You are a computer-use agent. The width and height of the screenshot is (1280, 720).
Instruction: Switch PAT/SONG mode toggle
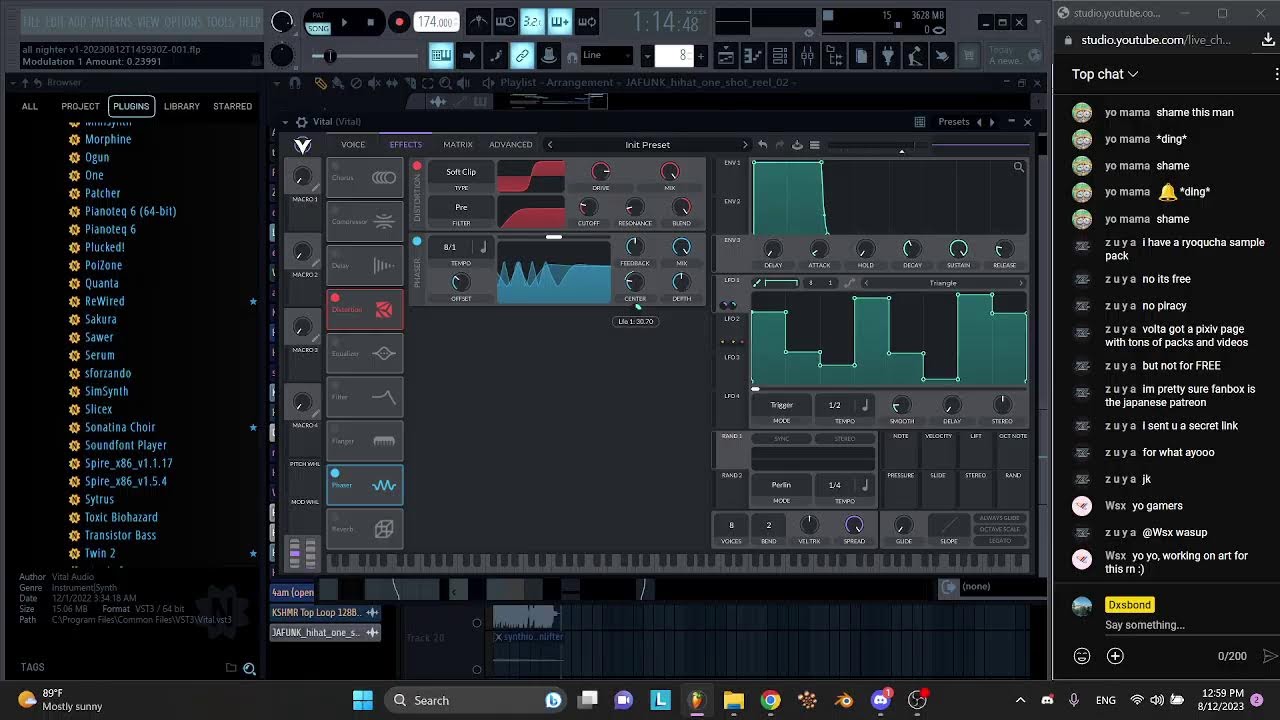point(318,22)
